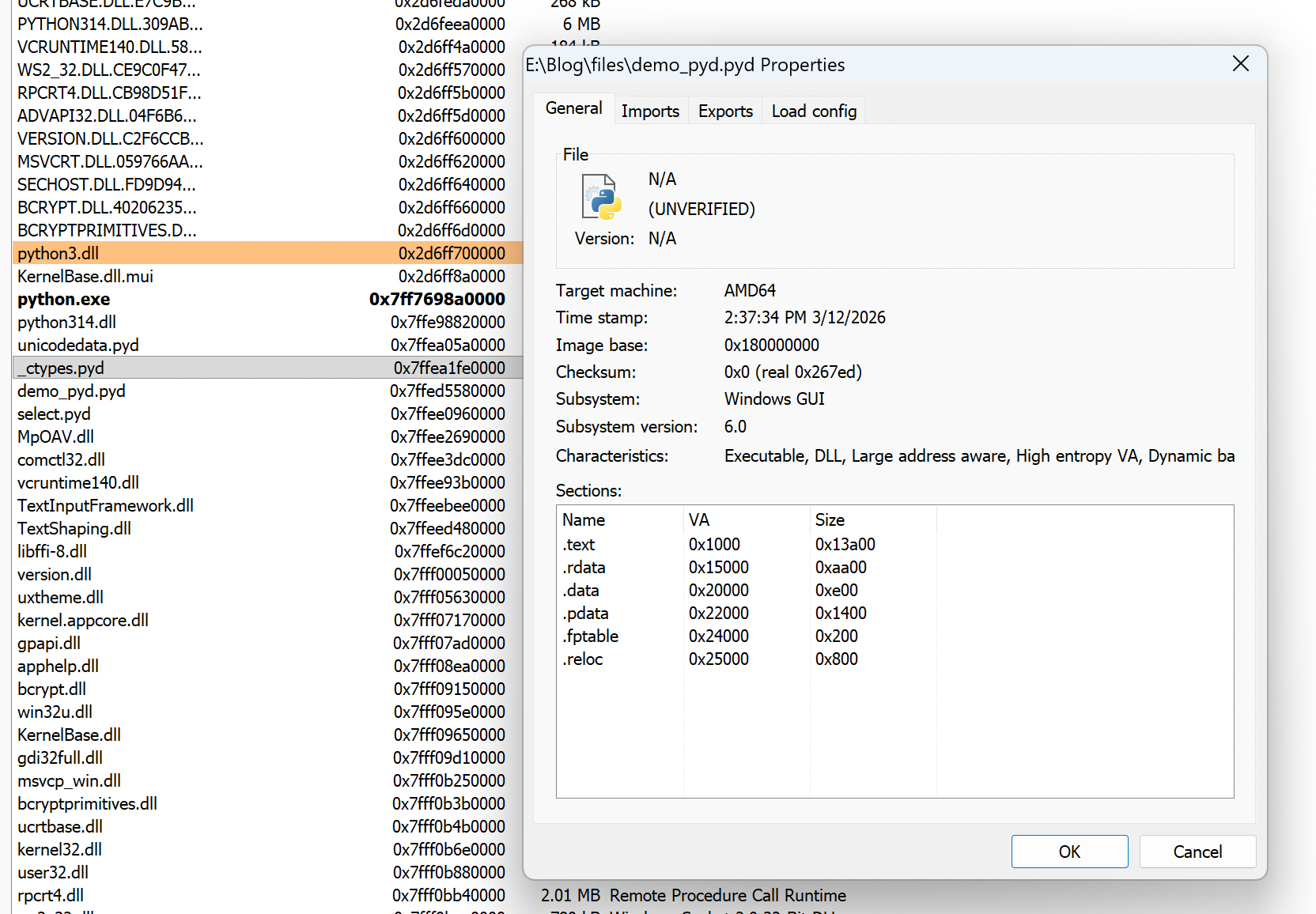Sort sections by the Size column header
The image size is (1316, 914).
point(873,520)
